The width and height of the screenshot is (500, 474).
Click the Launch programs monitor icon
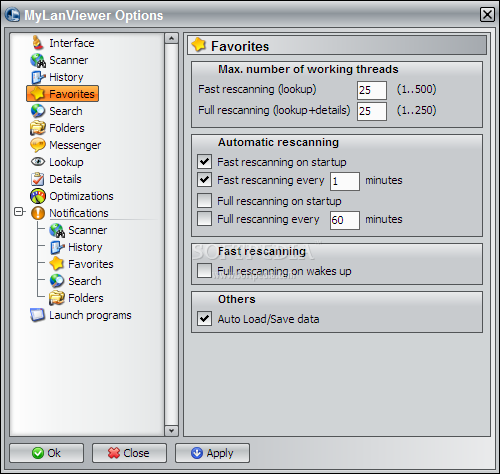pos(37,315)
